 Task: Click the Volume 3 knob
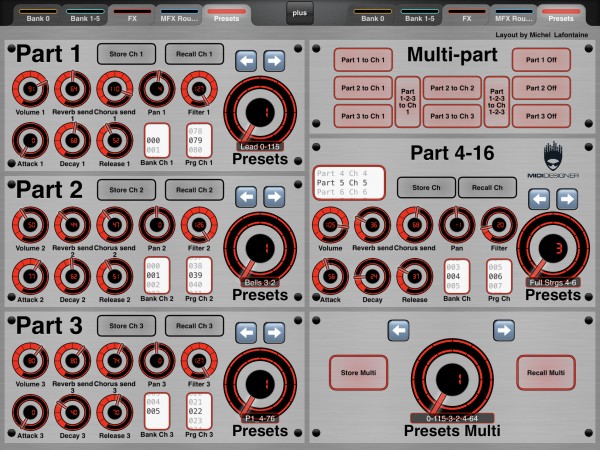click(30, 360)
